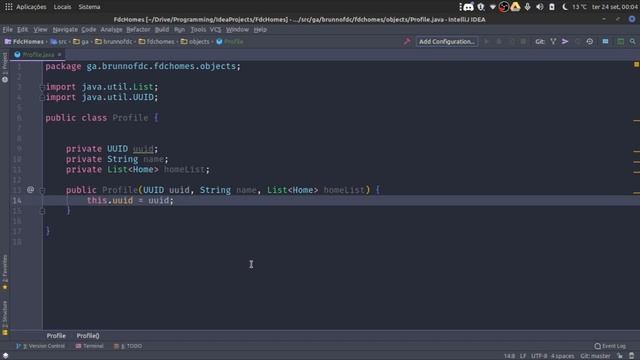
Task: Open the Refactor menu
Action: pos(138,29)
